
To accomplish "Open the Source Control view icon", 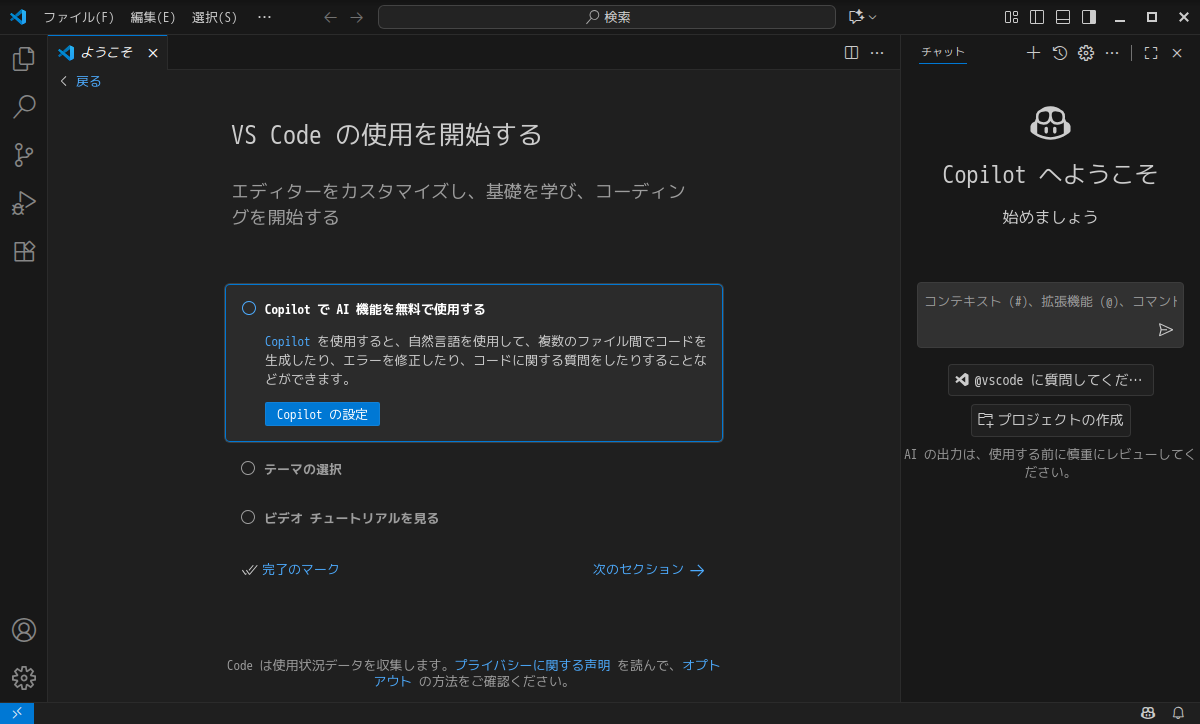I will 24,155.
